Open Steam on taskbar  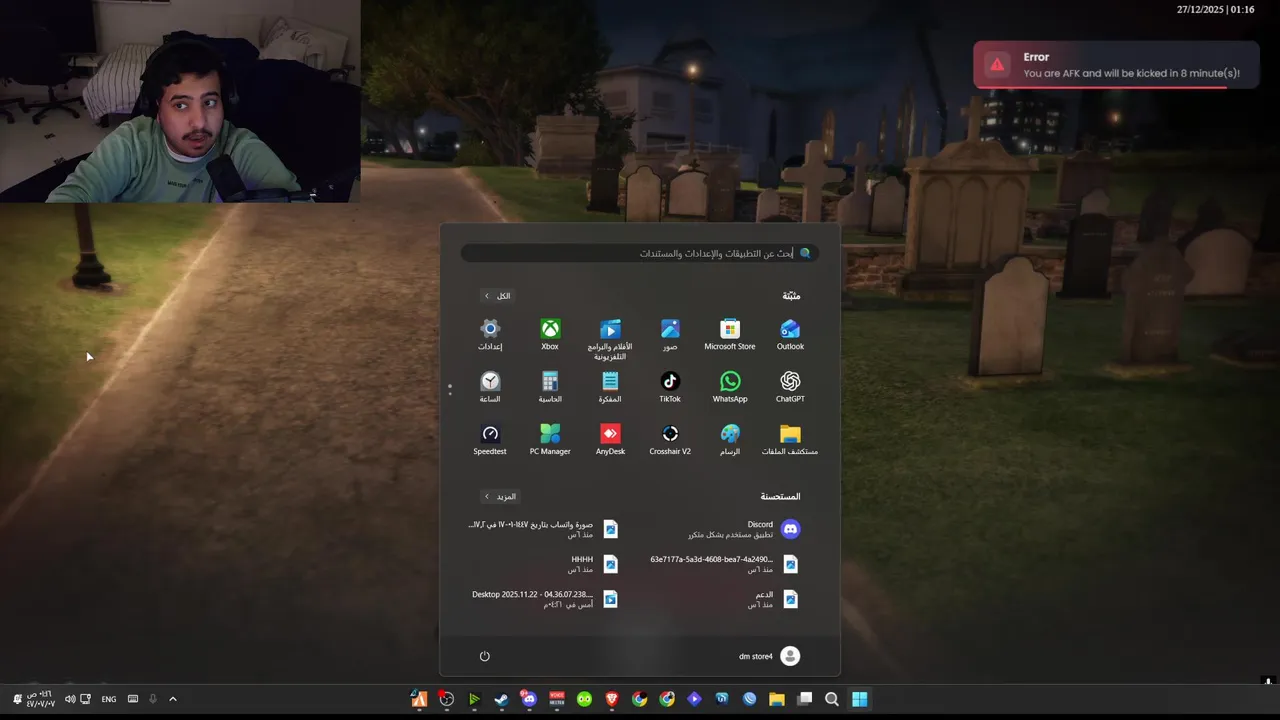tap(502, 699)
